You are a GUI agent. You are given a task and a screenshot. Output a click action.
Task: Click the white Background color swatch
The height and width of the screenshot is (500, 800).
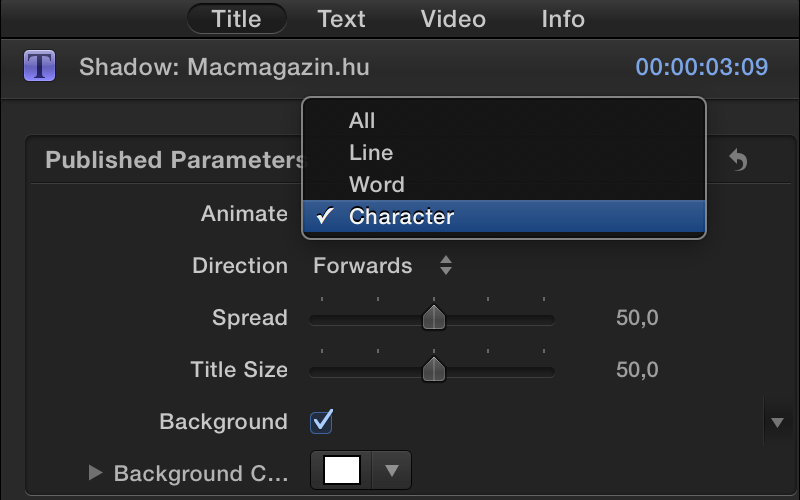(x=342, y=470)
